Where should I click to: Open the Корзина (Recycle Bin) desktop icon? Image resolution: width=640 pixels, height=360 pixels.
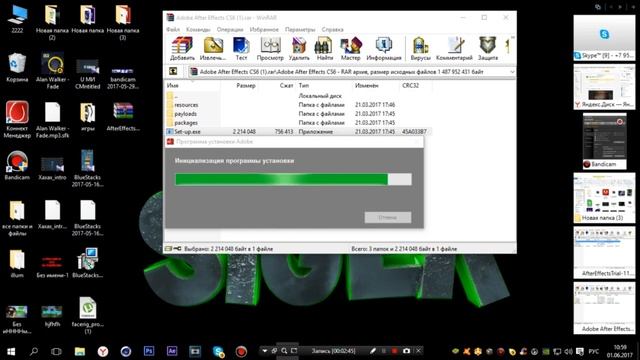click(17, 68)
